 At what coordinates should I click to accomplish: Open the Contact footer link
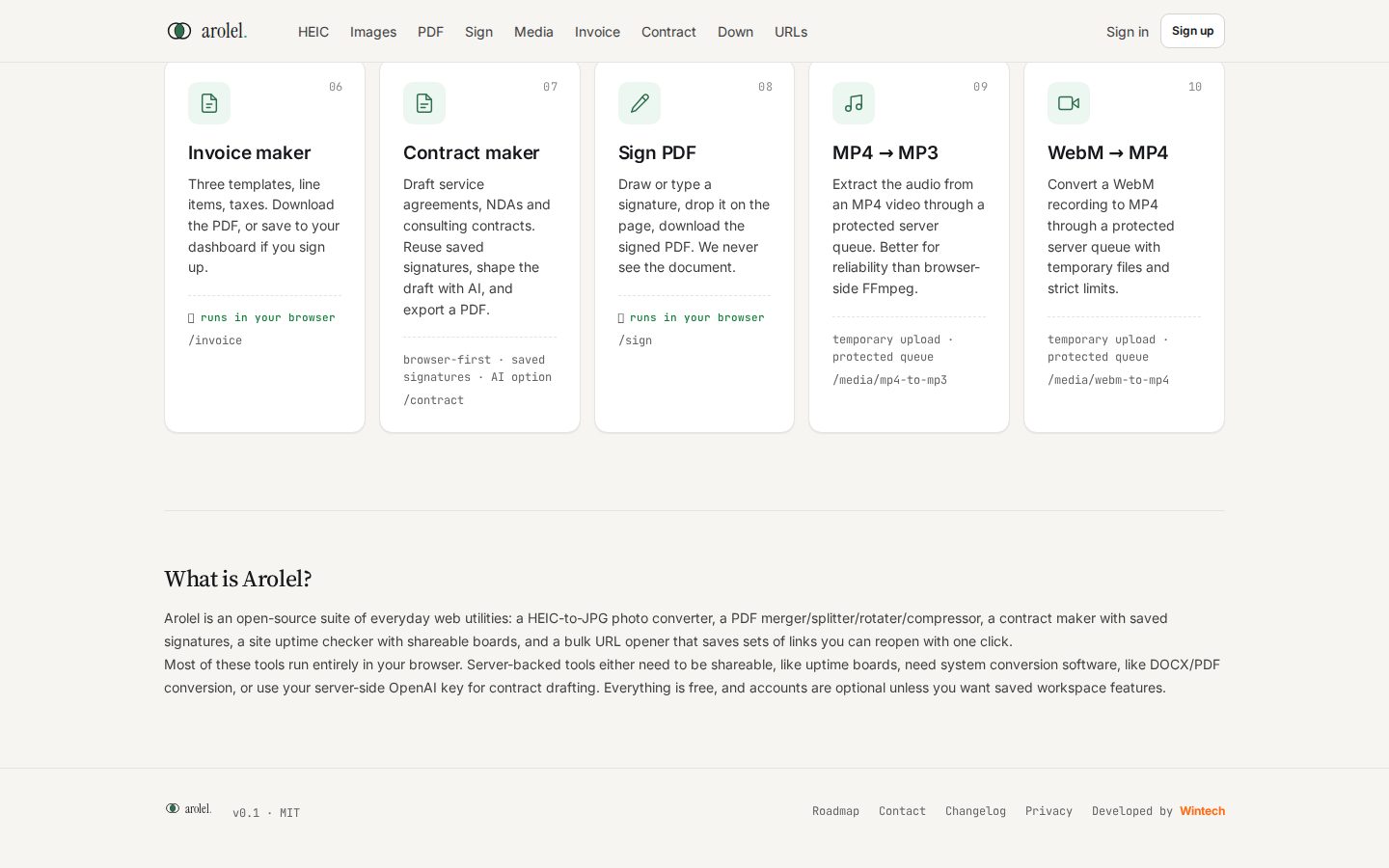click(x=902, y=811)
